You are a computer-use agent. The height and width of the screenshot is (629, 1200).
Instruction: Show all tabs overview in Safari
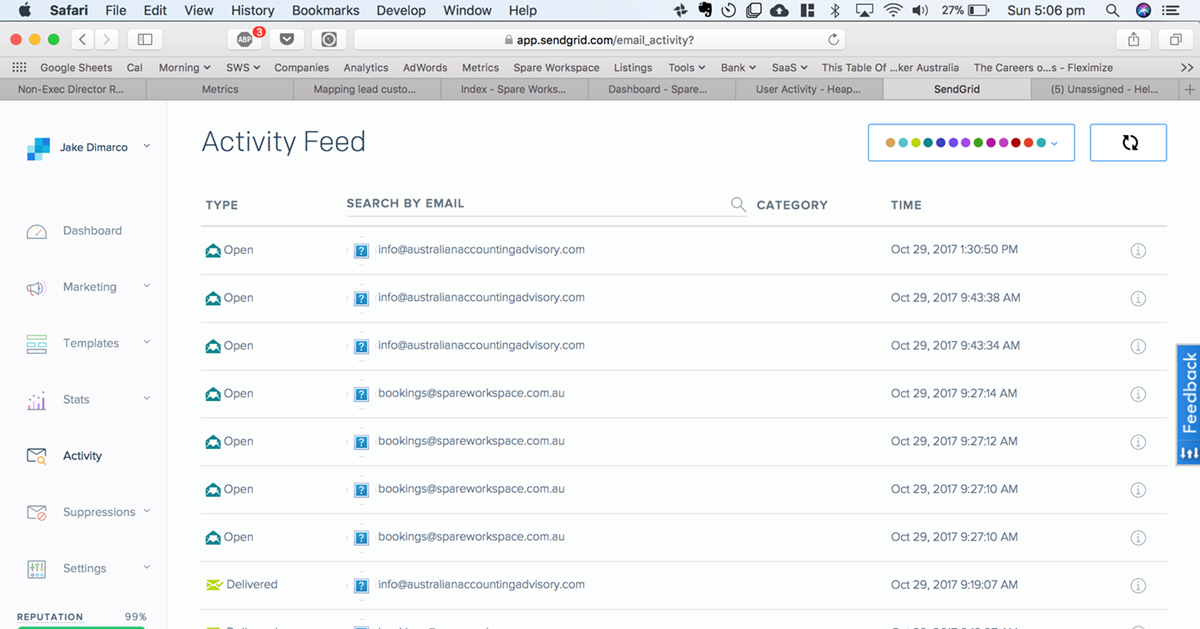(x=1175, y=39)
